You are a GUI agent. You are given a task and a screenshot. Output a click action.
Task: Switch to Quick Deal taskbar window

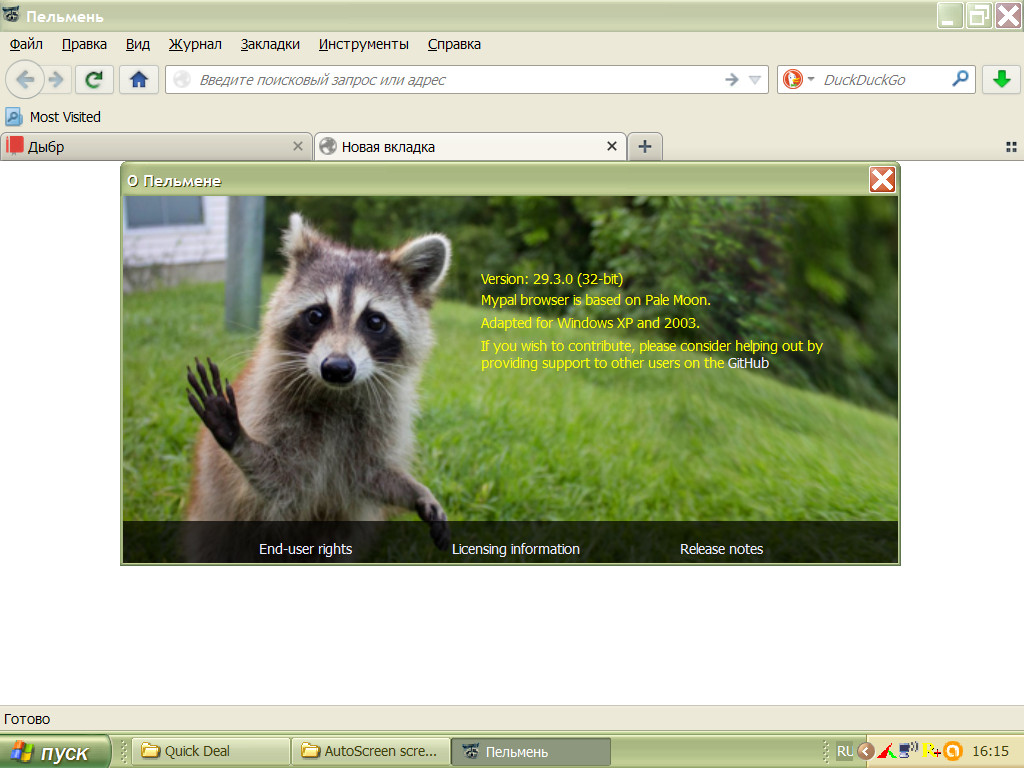(211, 751)
